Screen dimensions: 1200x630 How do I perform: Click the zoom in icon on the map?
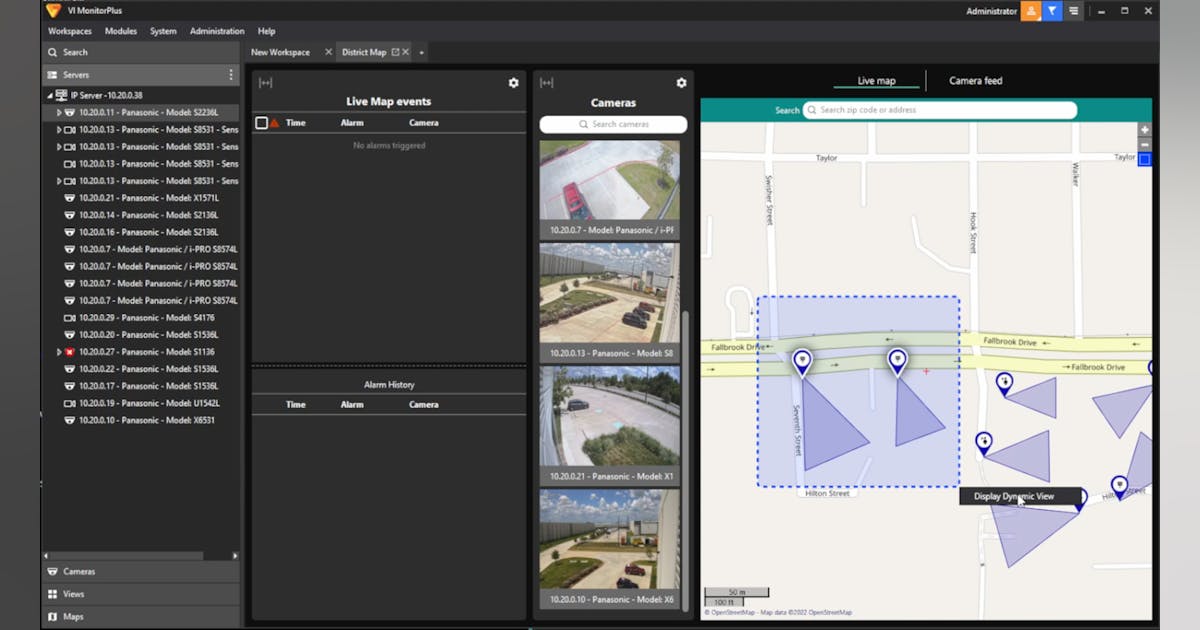pyautogui.click(x=1143, y=129)
